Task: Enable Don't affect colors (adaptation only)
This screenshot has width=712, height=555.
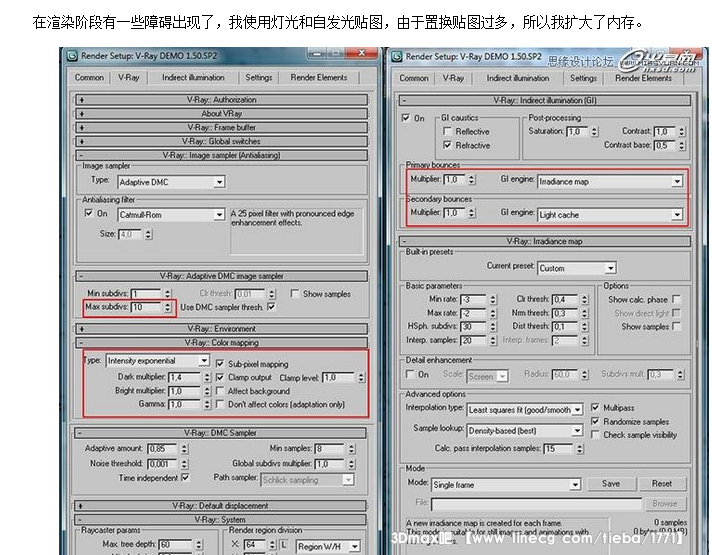Action: click(x=220, y=404)
